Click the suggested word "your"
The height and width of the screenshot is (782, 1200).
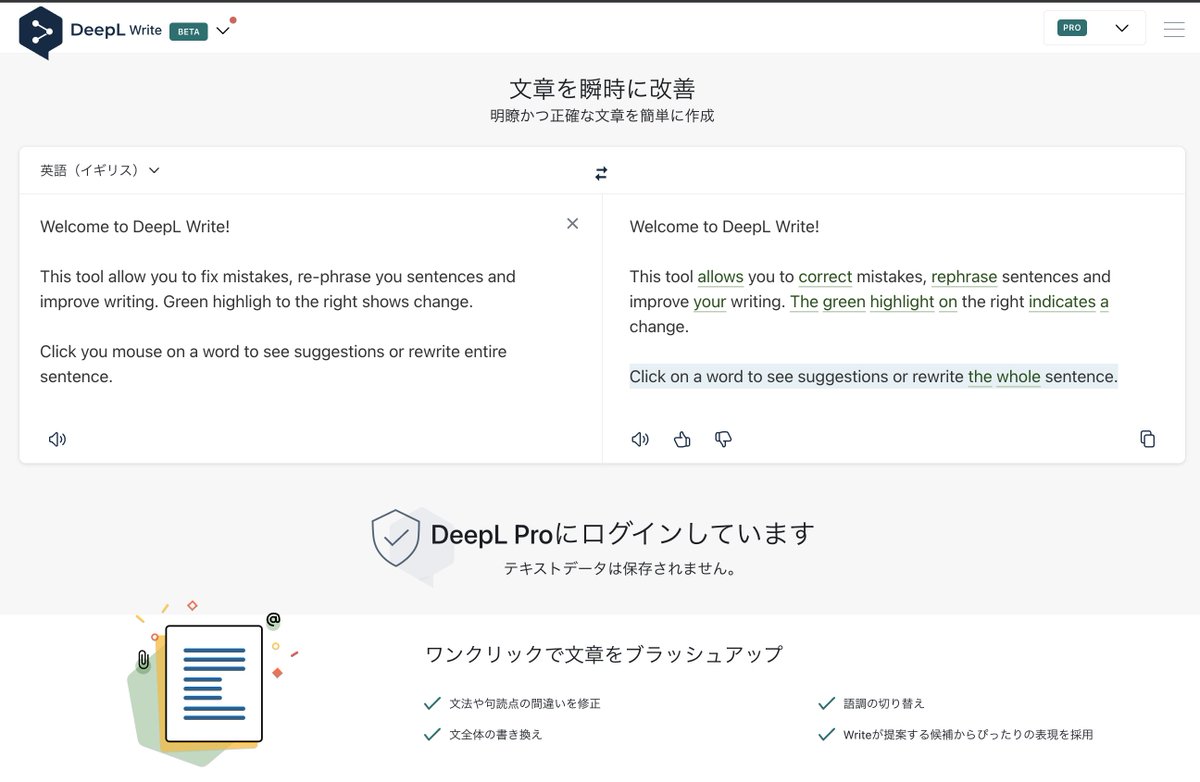pos(709,302)
